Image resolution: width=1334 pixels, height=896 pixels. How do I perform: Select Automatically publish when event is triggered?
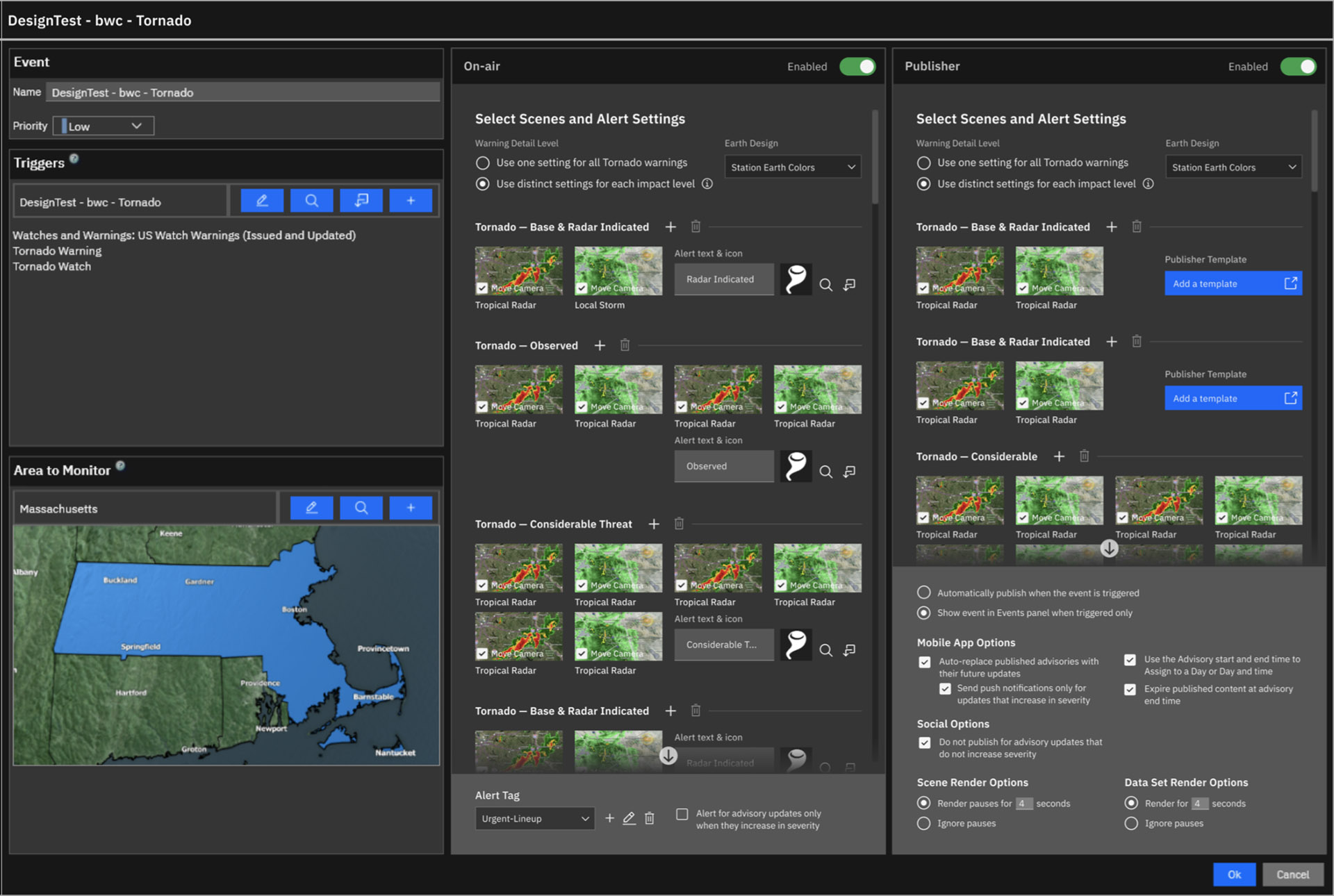coord(923,592)
